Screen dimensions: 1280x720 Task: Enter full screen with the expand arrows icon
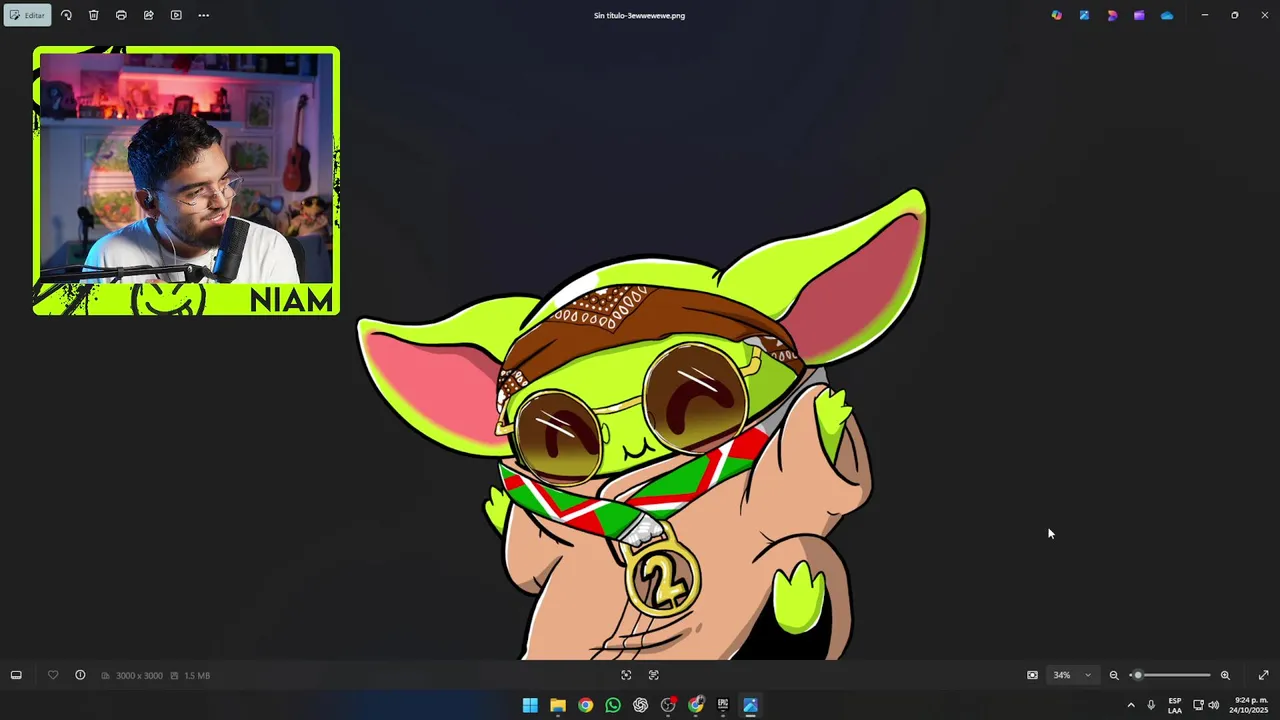tap(1263, 675)
